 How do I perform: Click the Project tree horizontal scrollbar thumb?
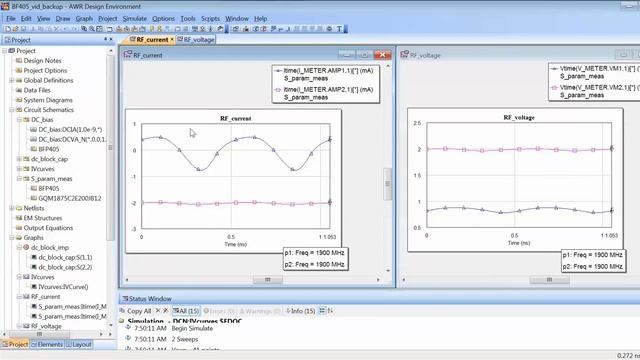(39, 334)
